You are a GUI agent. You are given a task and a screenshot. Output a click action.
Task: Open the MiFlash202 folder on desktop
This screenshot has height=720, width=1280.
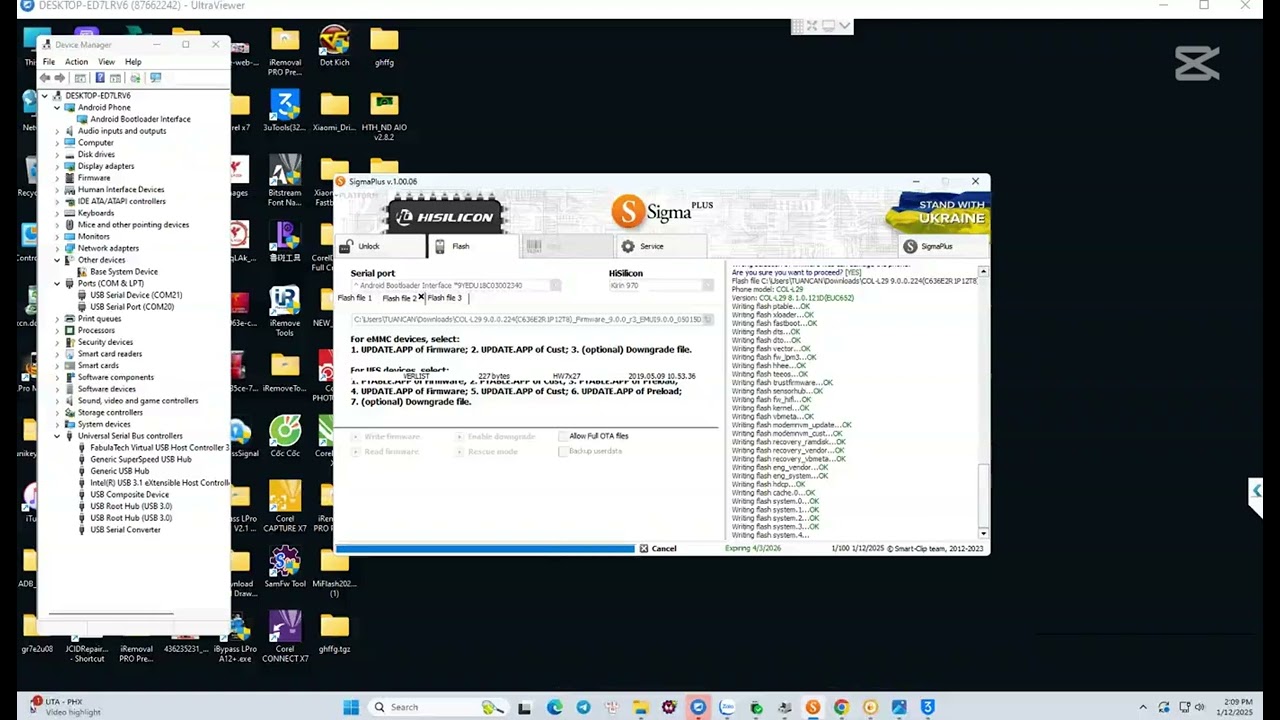click(x=334, y=572)
